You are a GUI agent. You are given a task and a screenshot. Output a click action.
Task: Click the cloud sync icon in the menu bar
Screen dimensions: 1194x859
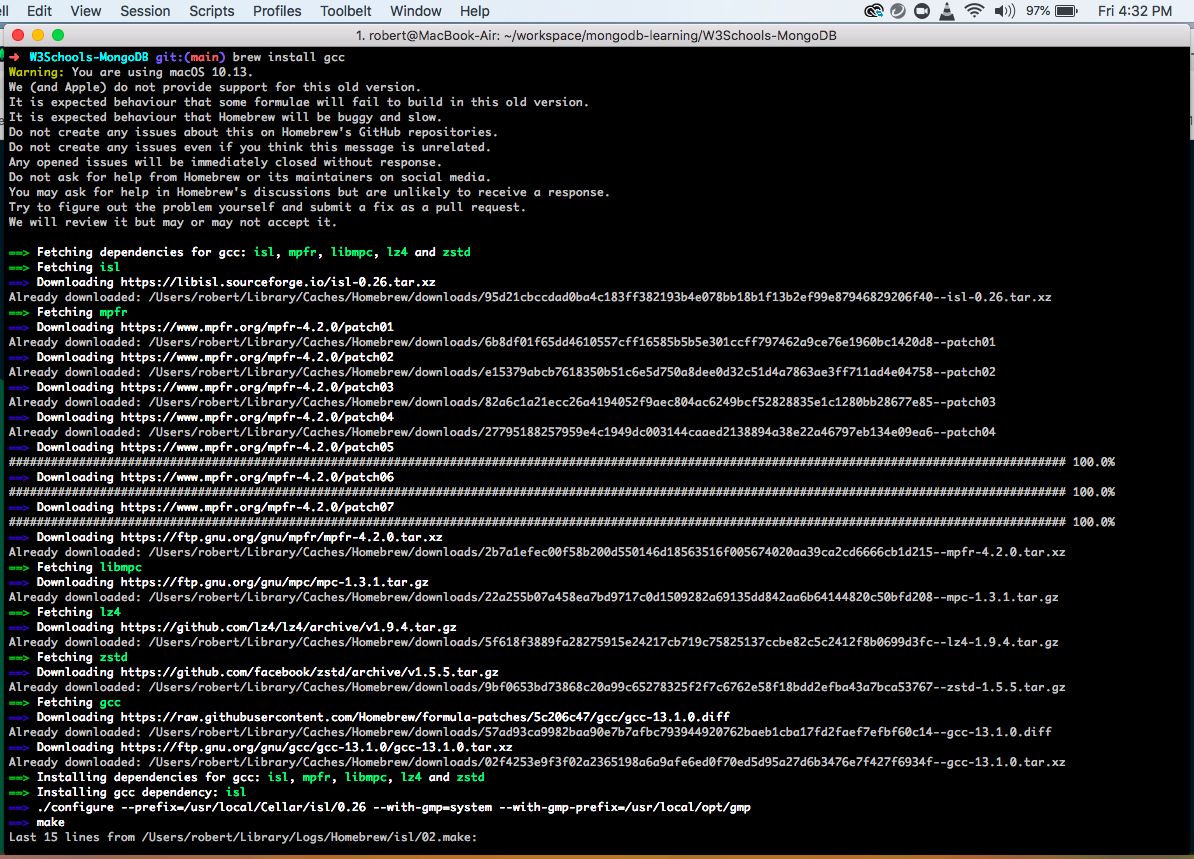tap(874, 11)
